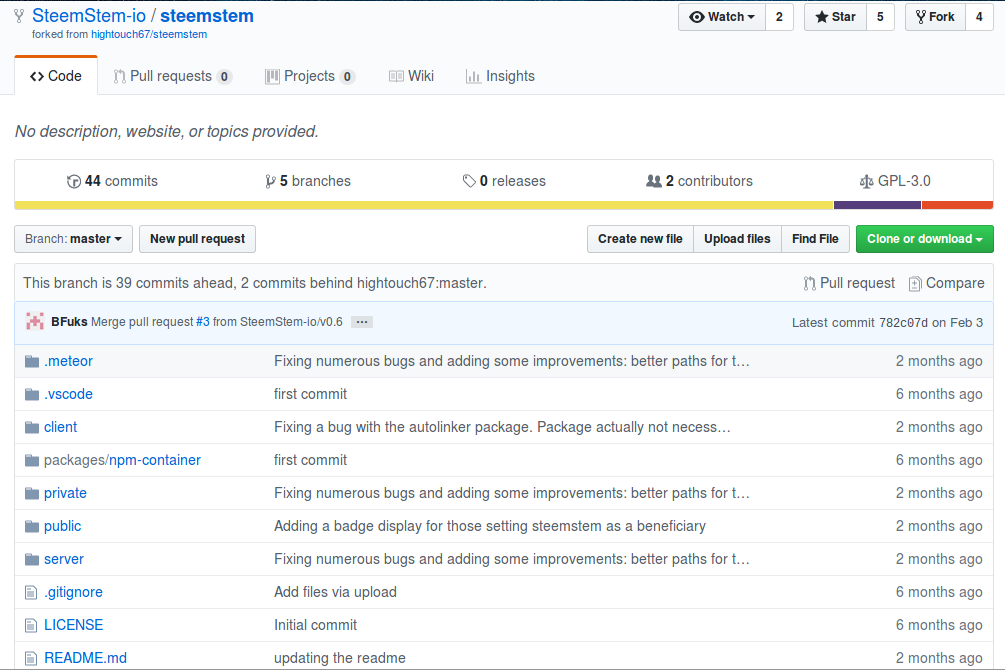Screen dimensions: 1005x670
Task: Open the steemstem repository name link
Action: click(x=207, y=15)
